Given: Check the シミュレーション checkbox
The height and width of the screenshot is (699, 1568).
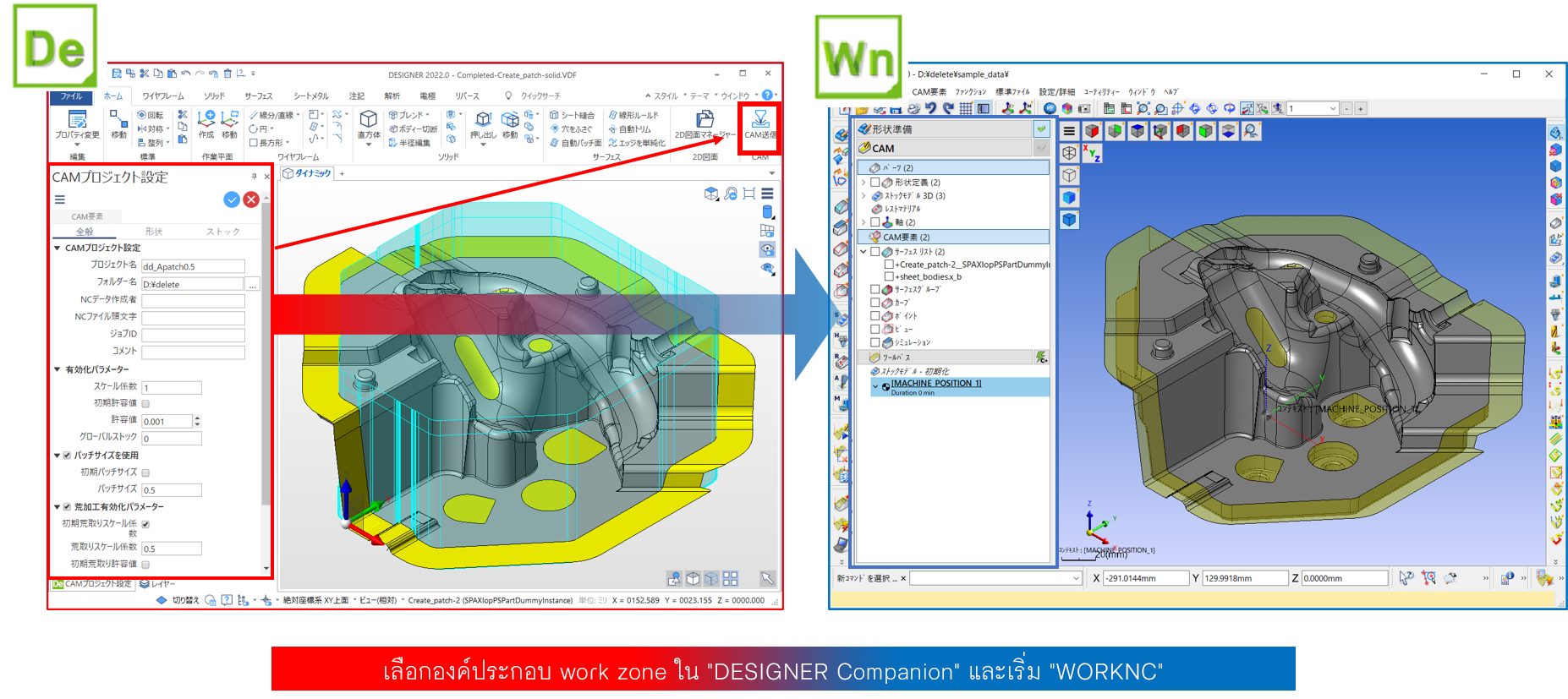Looking at the screenshot, I should point(875,342).
